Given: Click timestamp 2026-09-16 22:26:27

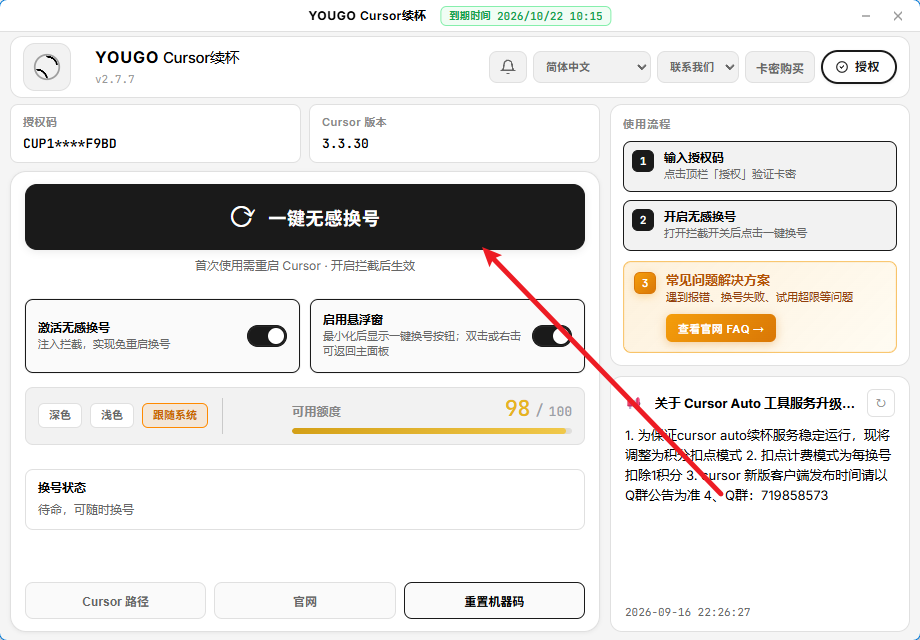Looking at the screenshot, I should [x=688, y=612].
